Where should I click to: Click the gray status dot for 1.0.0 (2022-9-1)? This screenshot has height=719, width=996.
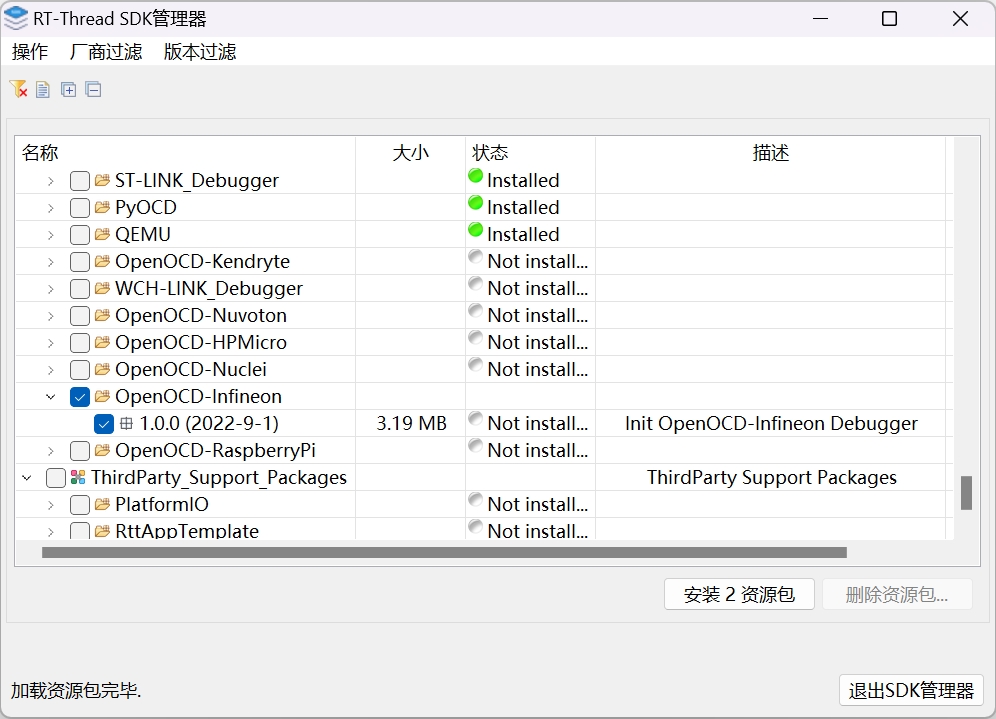[475, 419]
